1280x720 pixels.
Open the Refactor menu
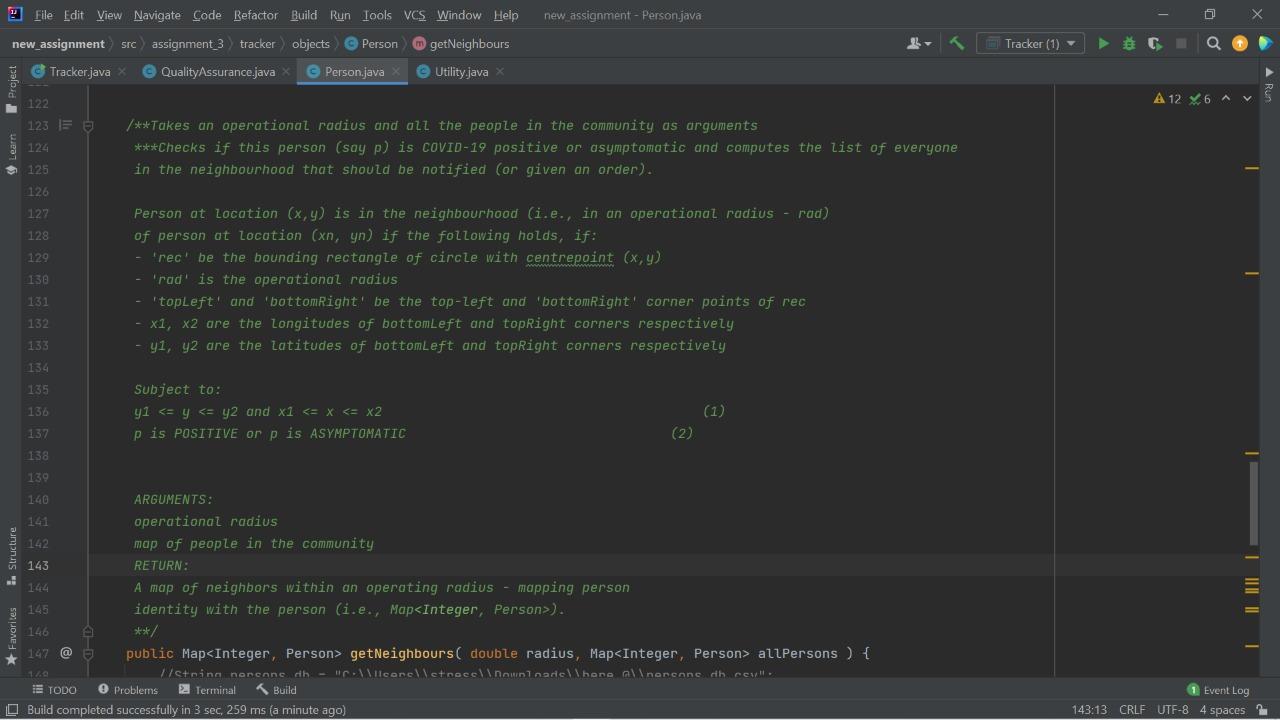tap(255, 15)
